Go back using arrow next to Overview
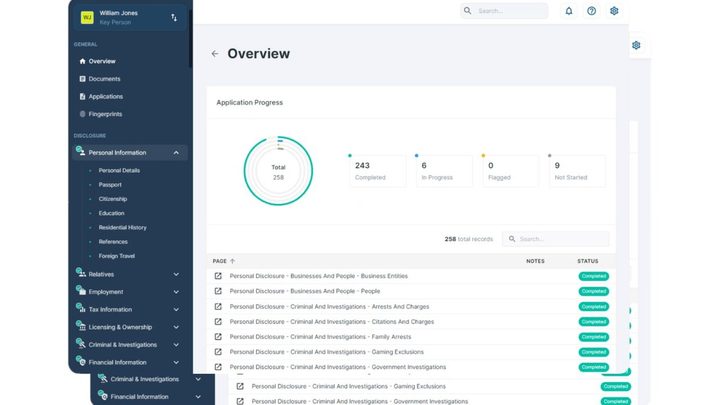This screenshot has height=405, width=720. click(x=215, y=54)
